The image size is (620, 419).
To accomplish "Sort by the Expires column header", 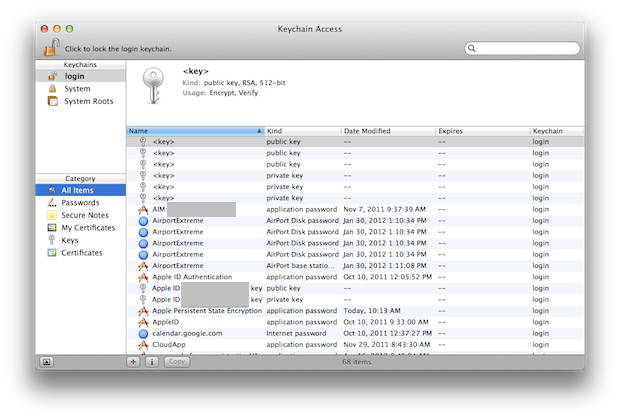I will [x=483, y=131].
